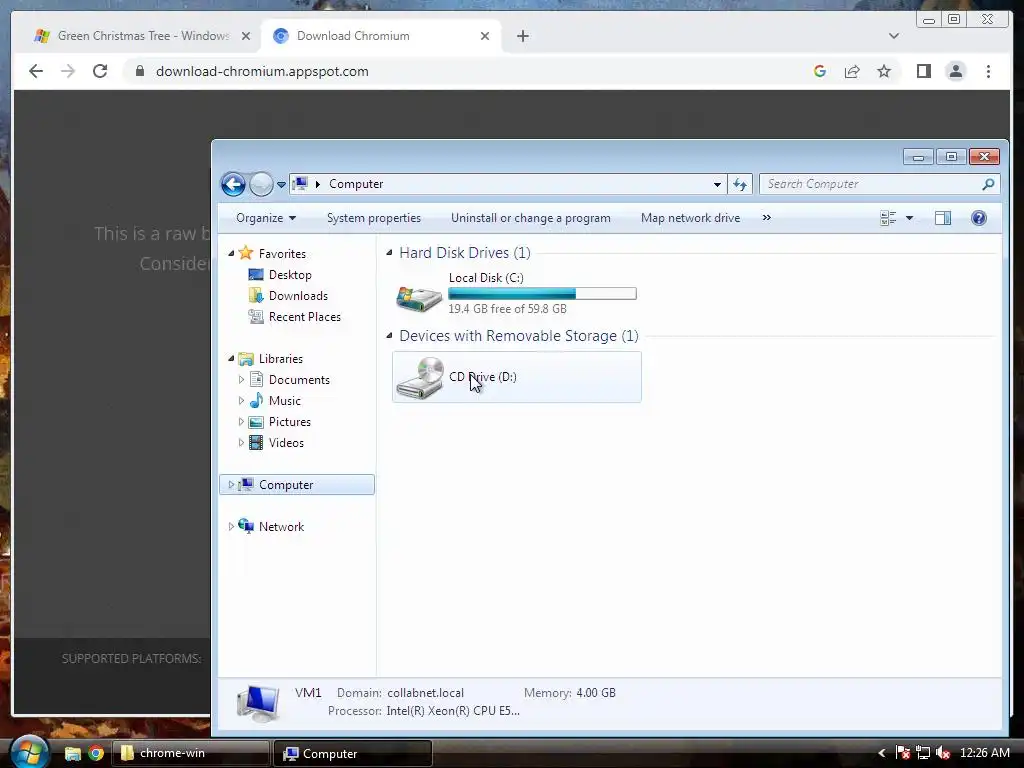Close the Green Christmas Tree tab
The height and width of the screenshot is (768, 1024).
246,36
